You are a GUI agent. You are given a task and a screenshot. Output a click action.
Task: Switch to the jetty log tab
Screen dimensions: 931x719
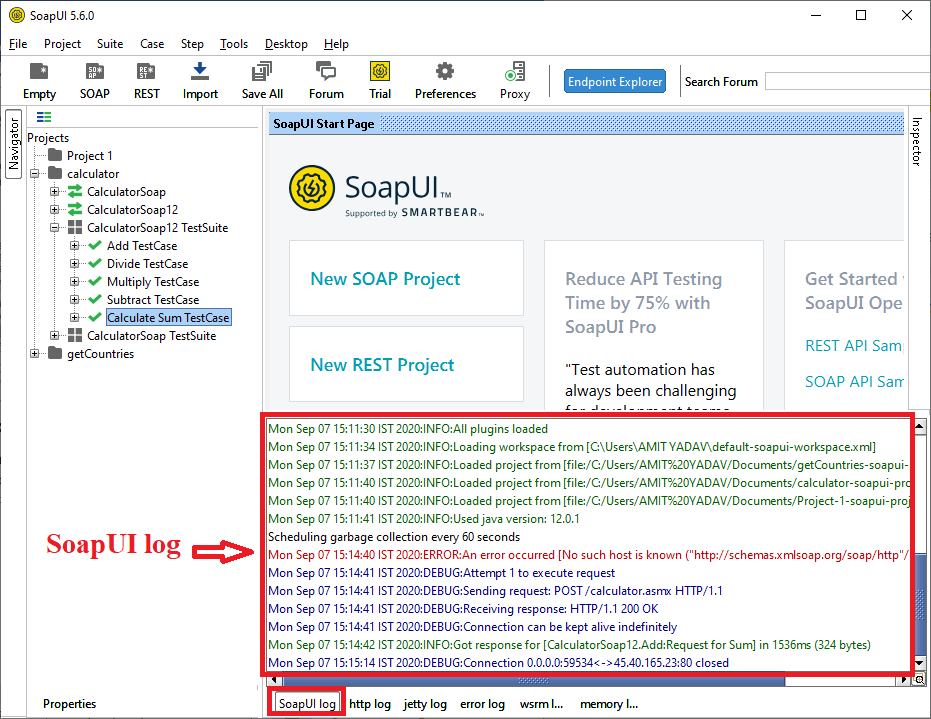(x=425, y=704)
